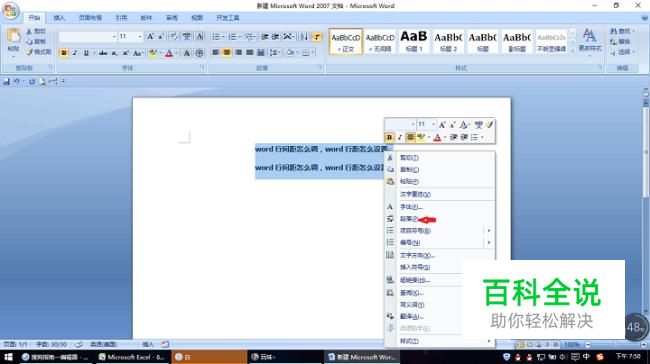The height and width of the screenshot is (364, 650).
Task: Click Character Shading icon in ribbon
Action: pyautogui.click(x=187, y=53)
